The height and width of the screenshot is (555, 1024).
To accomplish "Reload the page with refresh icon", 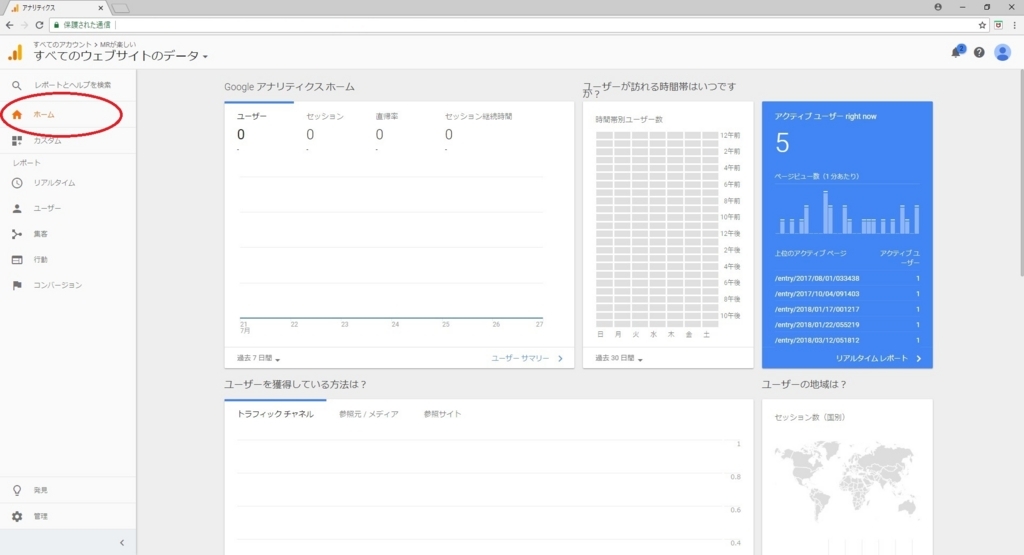I will (39, 25).
